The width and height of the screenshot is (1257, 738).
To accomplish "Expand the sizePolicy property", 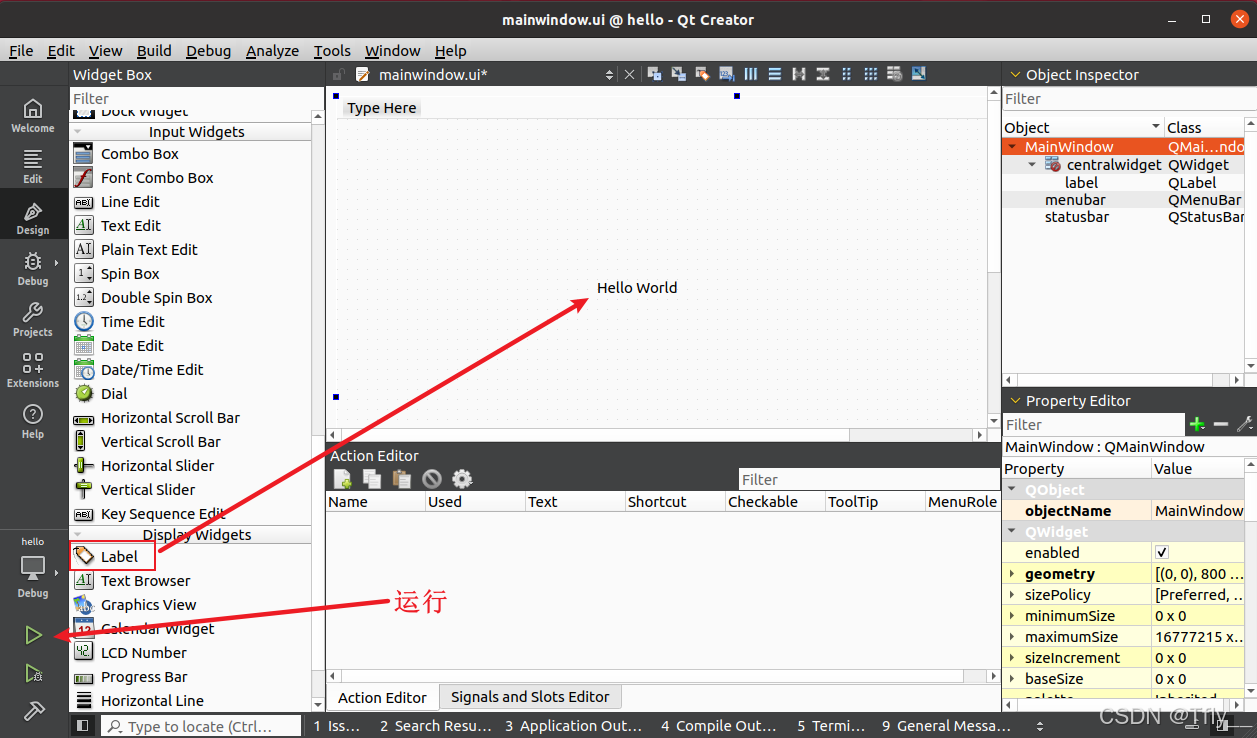I will pos(1012,595).
